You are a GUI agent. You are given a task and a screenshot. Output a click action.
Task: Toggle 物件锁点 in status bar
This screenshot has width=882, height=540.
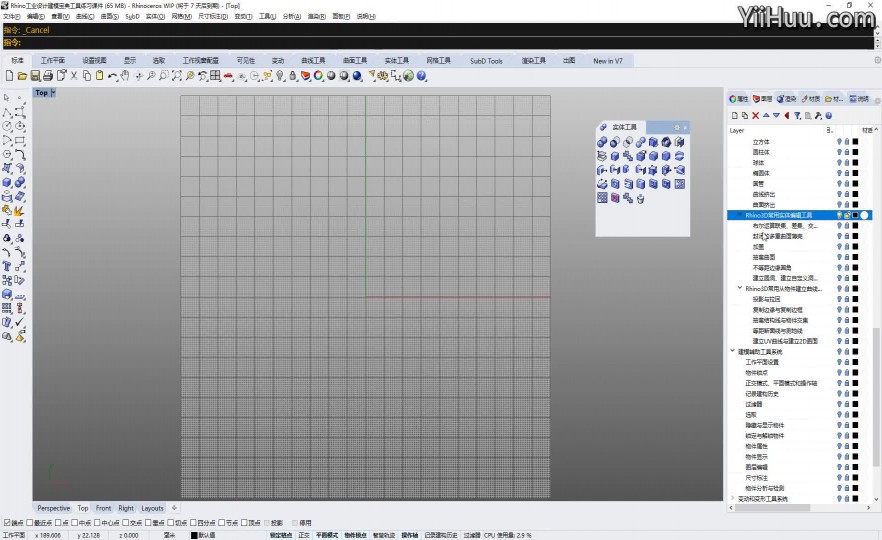(x=355, y=535)
